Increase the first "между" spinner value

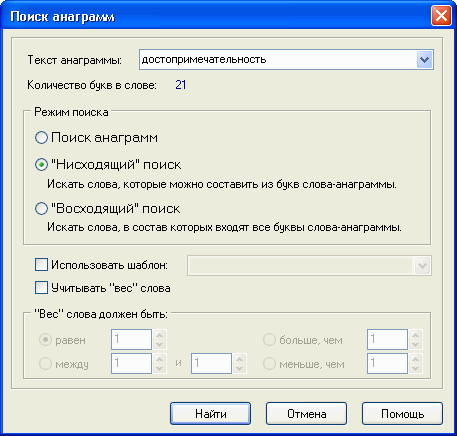pyautogui.click(x=160, y=359)
